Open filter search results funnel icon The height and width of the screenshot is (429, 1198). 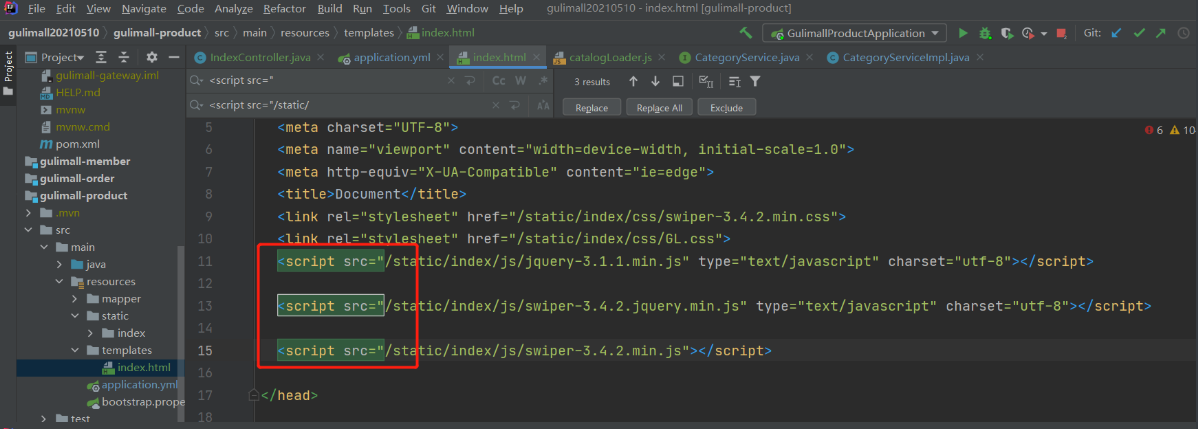(x=755, y=81)
